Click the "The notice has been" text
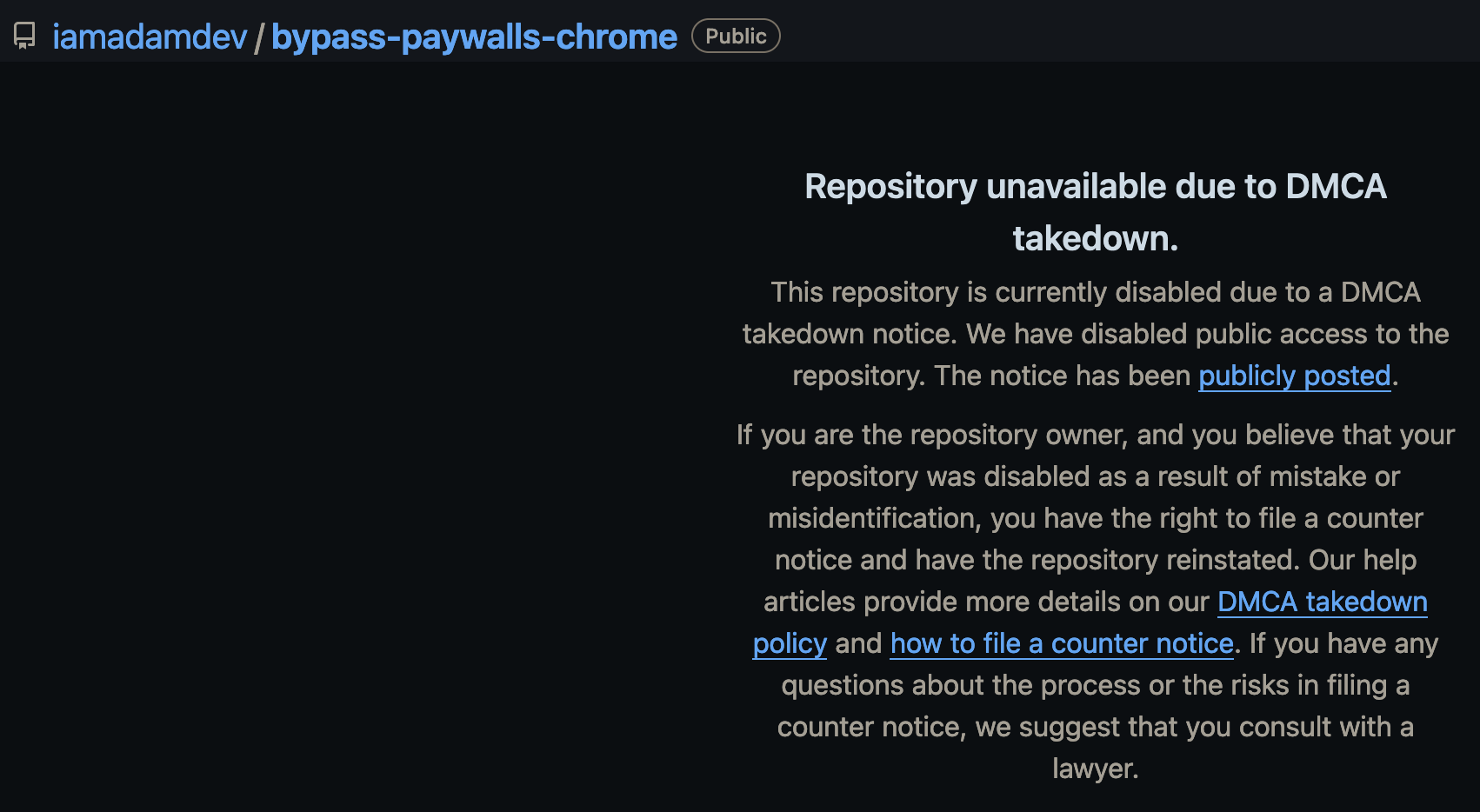The image size is (1480, 812). coord(1062,376)
